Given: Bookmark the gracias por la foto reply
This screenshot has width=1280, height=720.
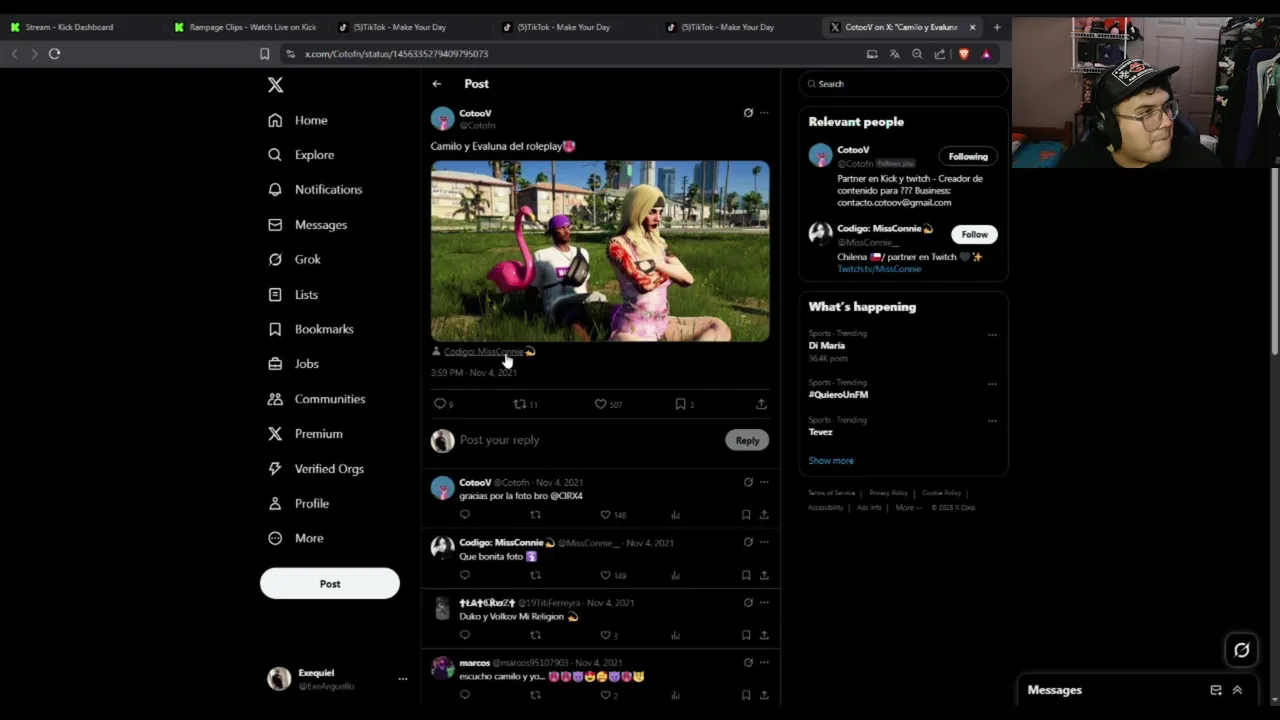Looking at the screenshot, I should click(746, 515).
